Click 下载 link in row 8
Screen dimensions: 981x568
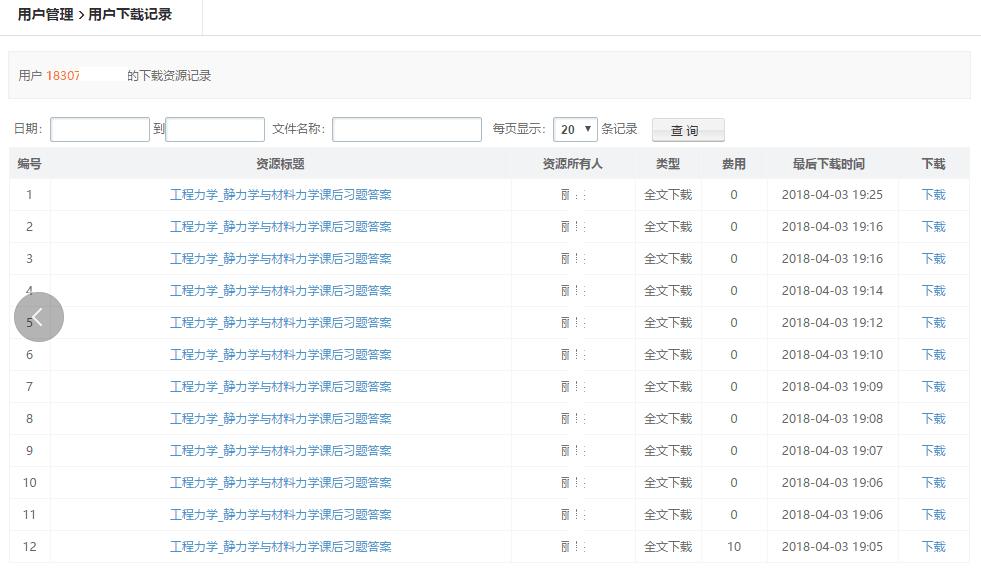tap(933, 419)
